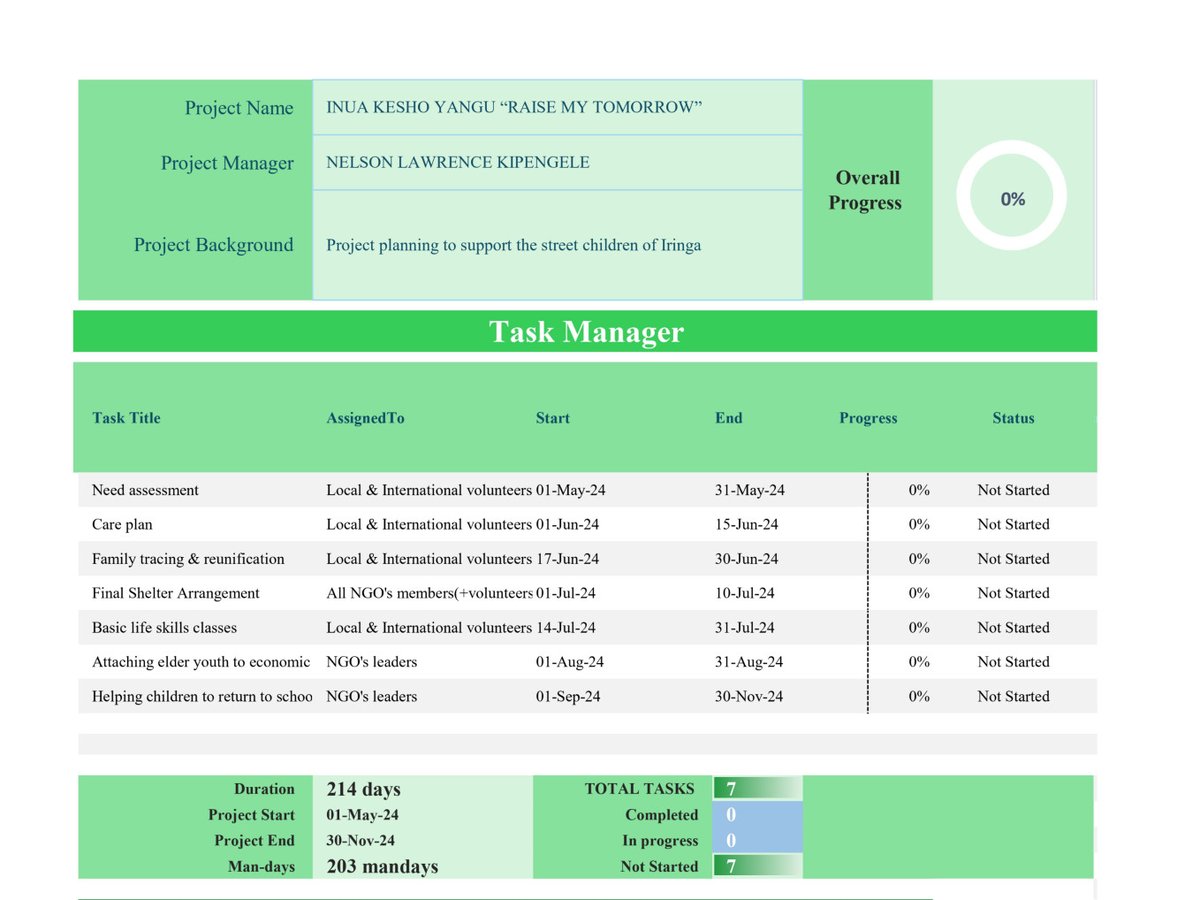Click 'All NGO's members' assignee cell
Image resolution: width=1200 pixels, height=900 pixels.
click(x=429, y=593)
